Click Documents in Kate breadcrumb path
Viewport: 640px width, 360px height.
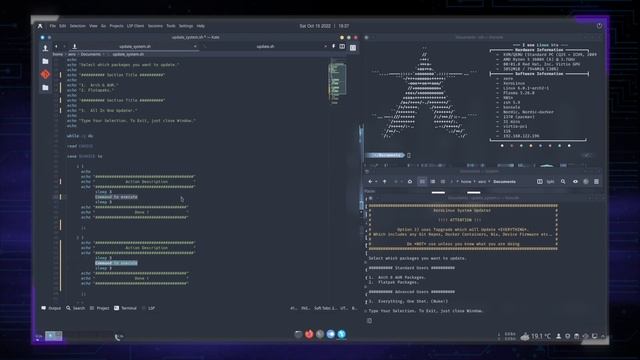coord(90,54)
